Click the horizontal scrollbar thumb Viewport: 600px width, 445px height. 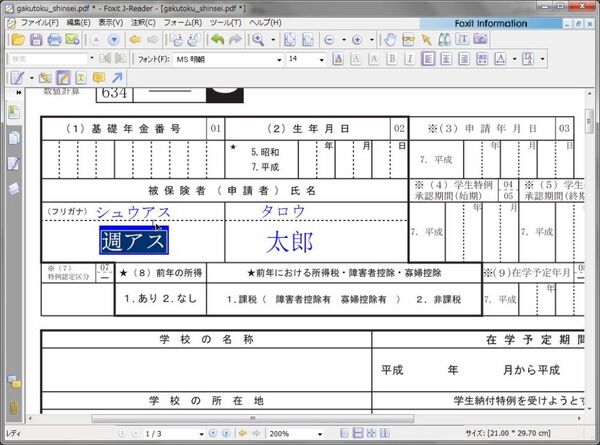click(x=253, y=419)
